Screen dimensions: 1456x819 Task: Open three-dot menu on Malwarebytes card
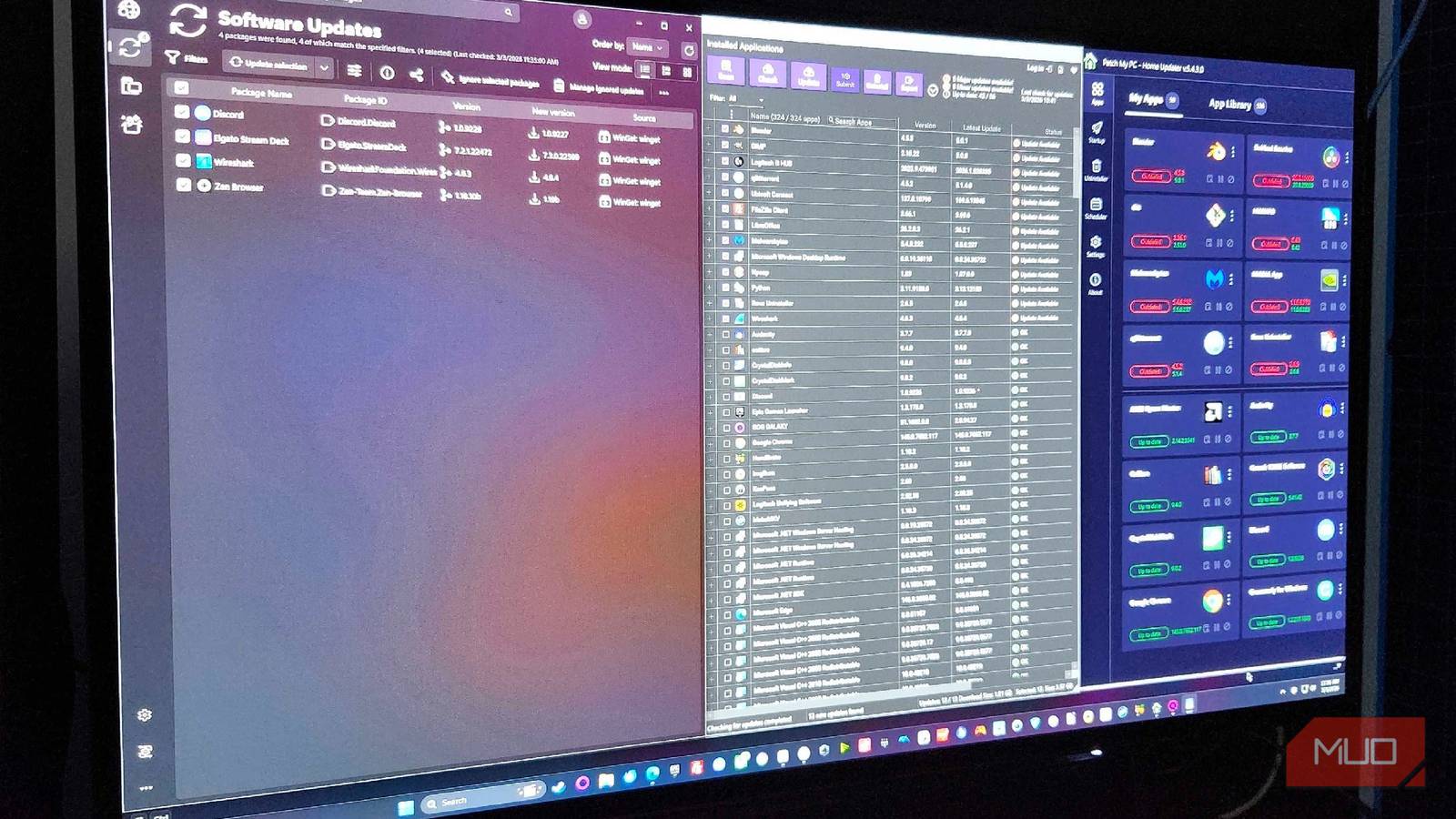point(1231,278)
